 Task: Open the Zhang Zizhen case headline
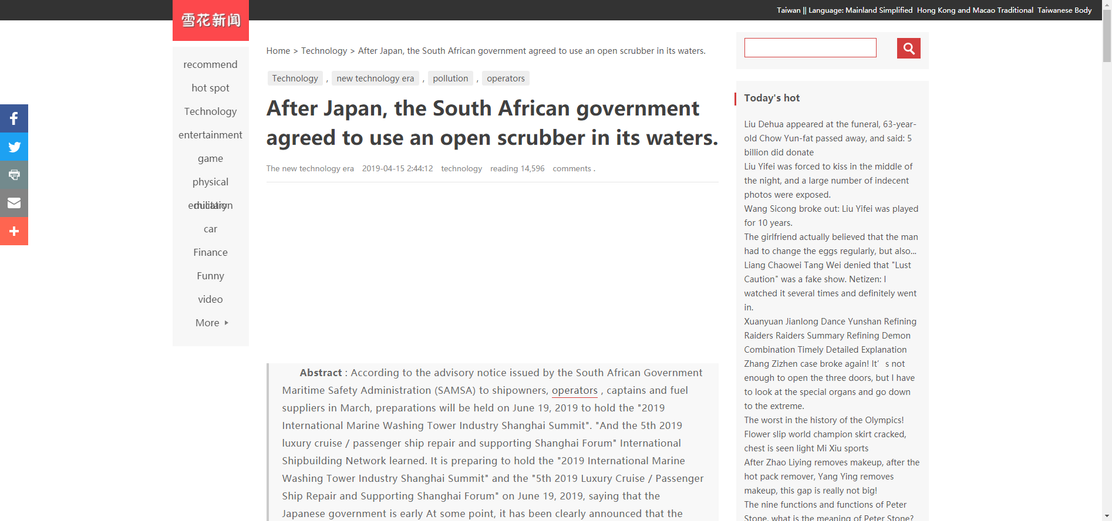pos(830,385)
